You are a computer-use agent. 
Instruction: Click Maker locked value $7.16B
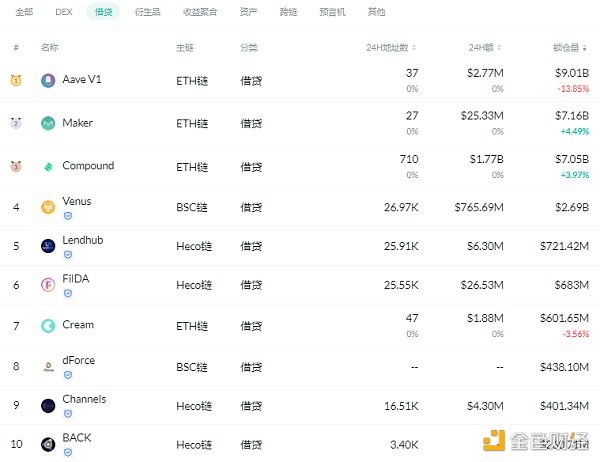coord(572,116)
